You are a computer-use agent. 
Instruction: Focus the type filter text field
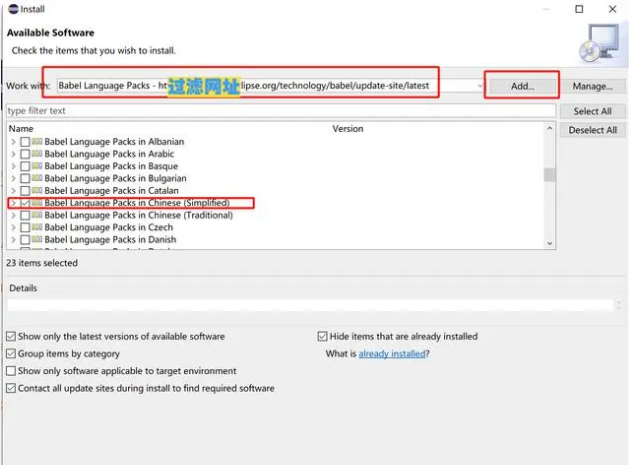[x=281, y=111]
